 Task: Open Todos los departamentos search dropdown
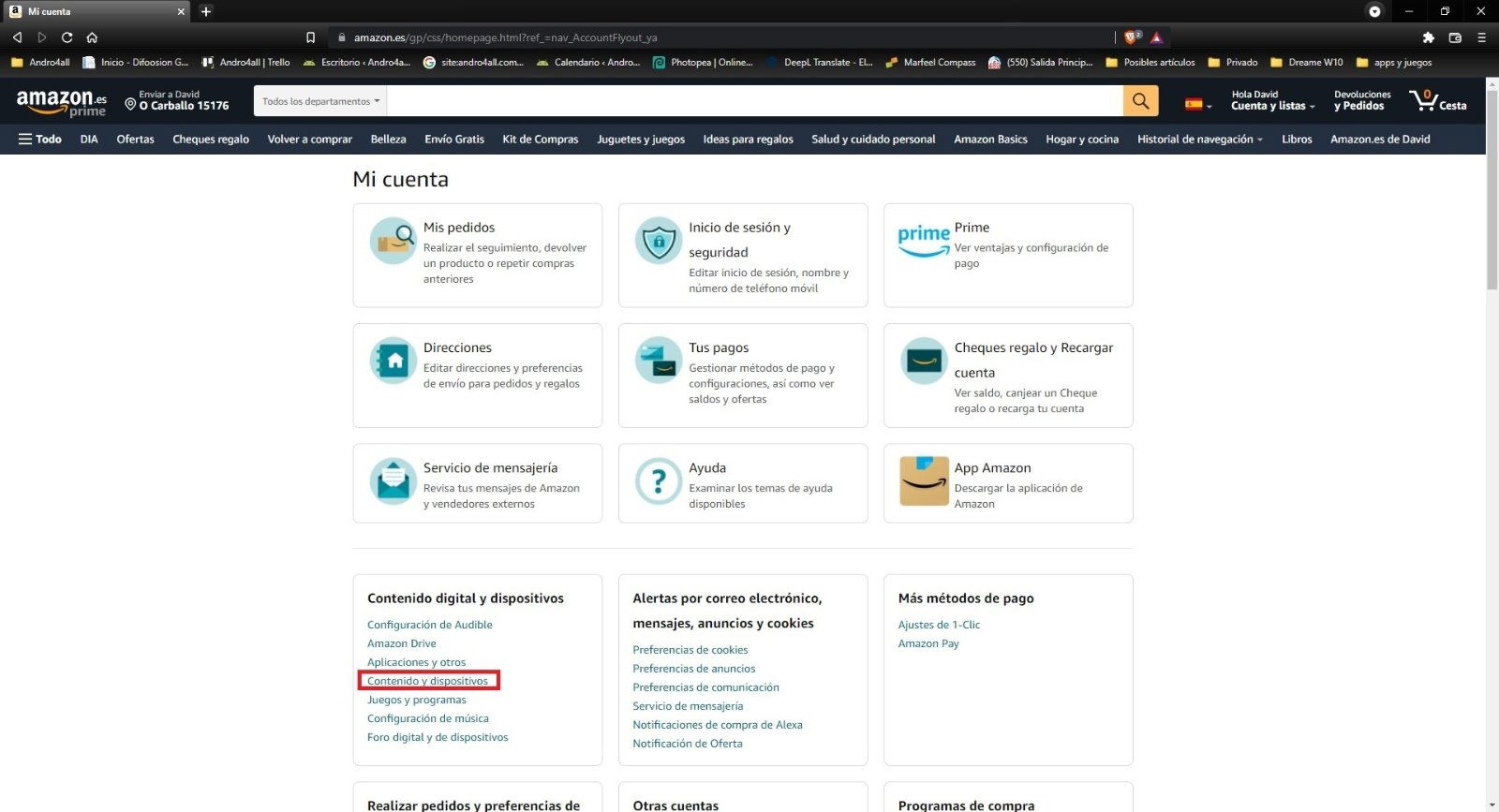[320, 101]
